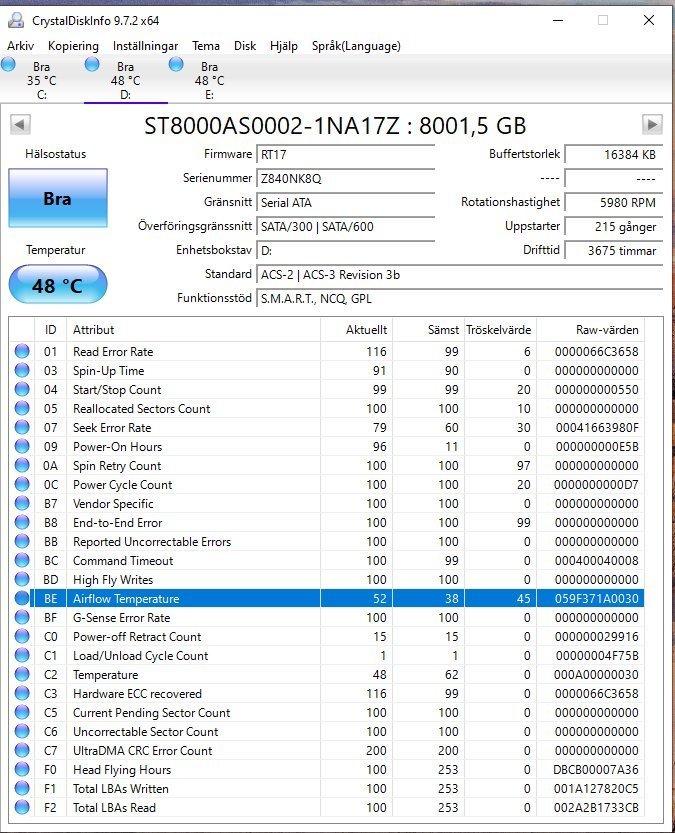The image size is (675, 833).
Task: Select the Reported Uncorrectable Errors row
Action: click(x=327, y=541)
